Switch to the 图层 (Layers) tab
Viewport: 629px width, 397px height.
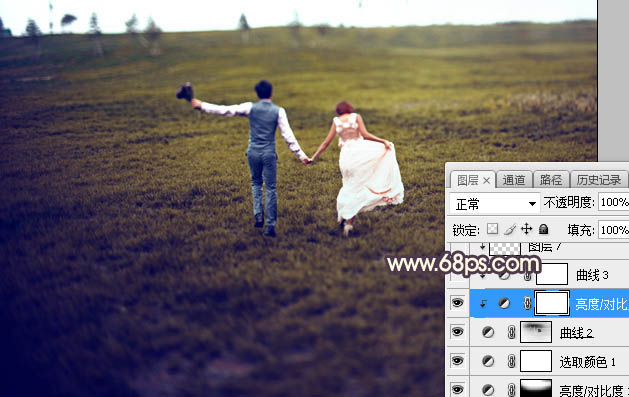tap(468, 180)
